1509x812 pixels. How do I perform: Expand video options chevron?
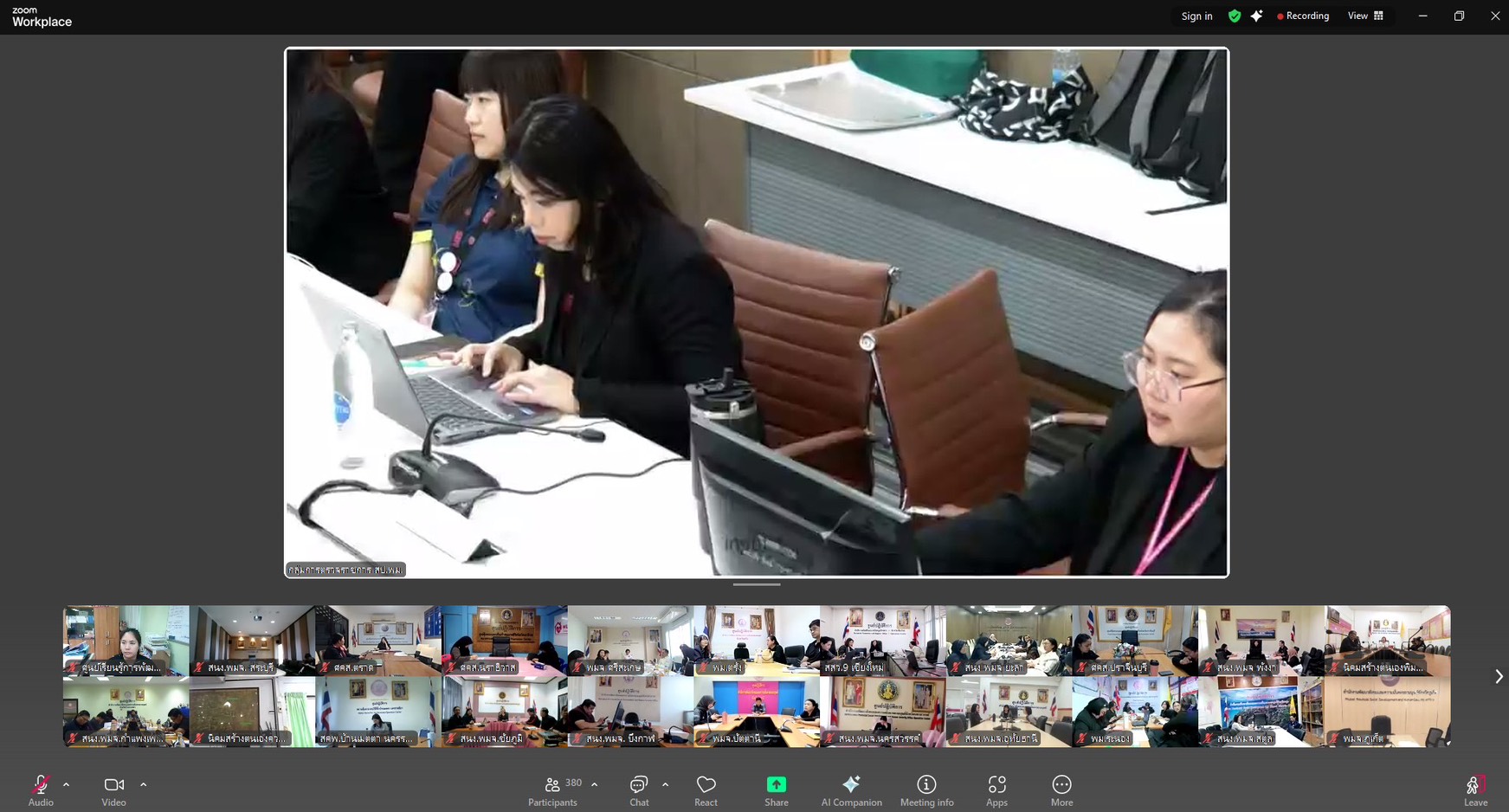[144, 784]
